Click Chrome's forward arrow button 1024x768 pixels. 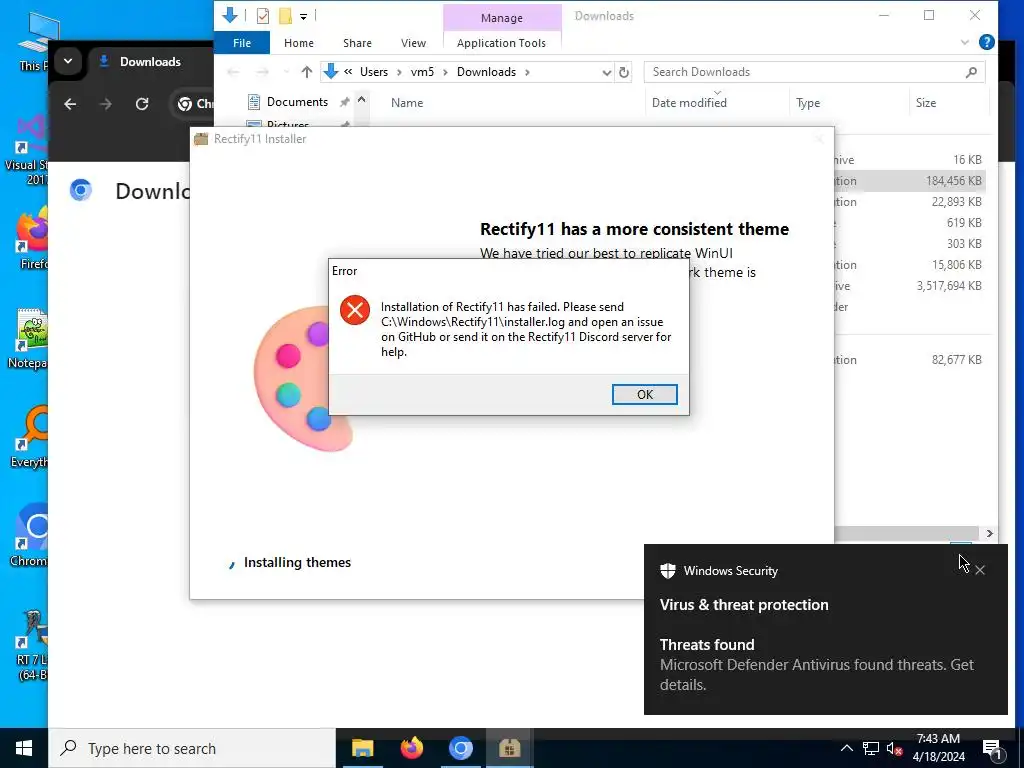tap(105, 104)
